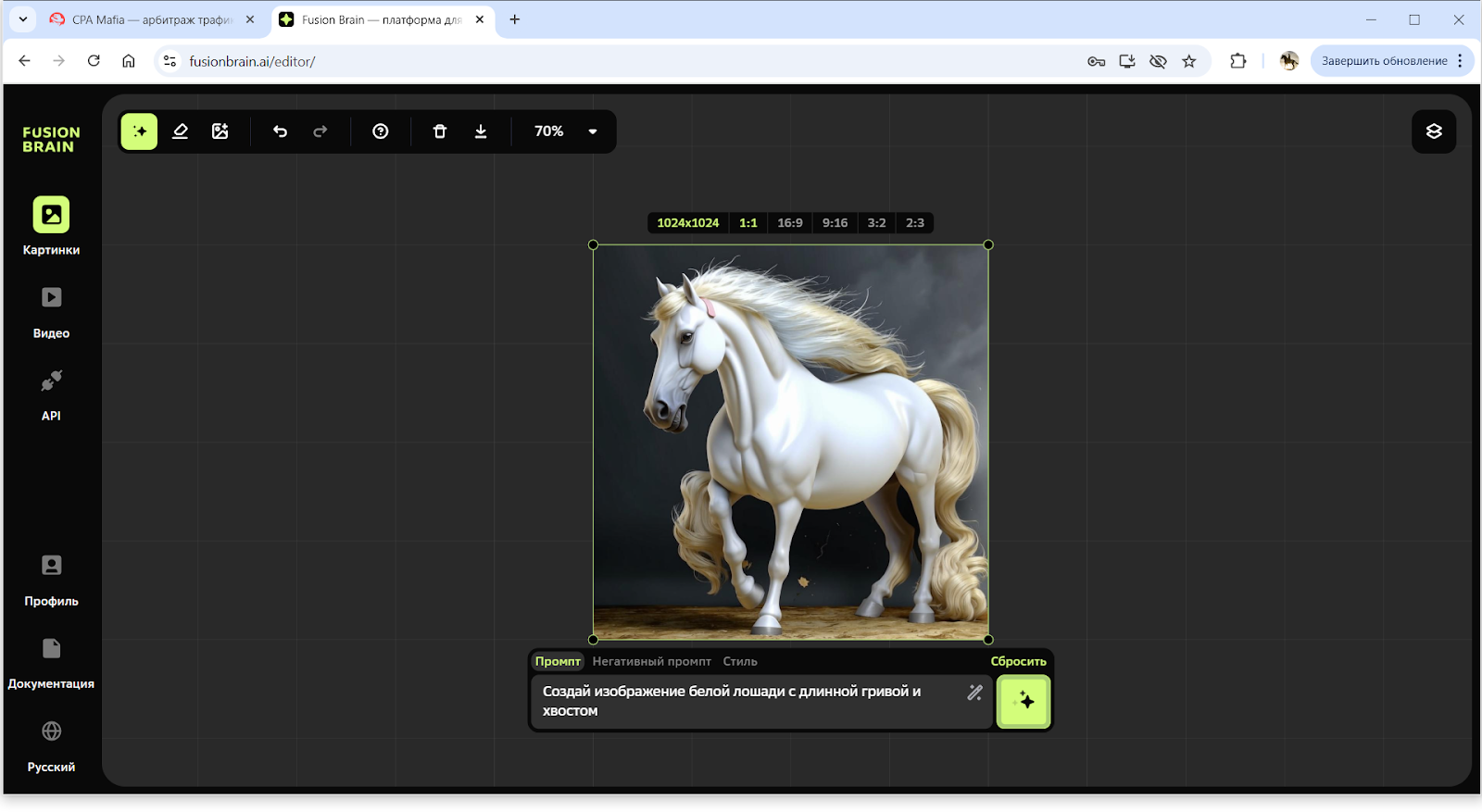Viewport: 1482px width, 812px height.
Task: Expand the 70% zoom dropdown
Action: click(x=593, y=131)
